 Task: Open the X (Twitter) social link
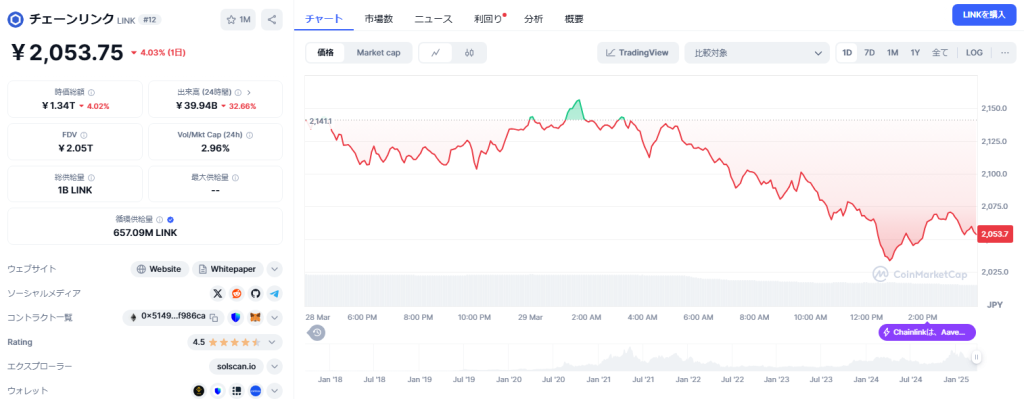point(218,294)
